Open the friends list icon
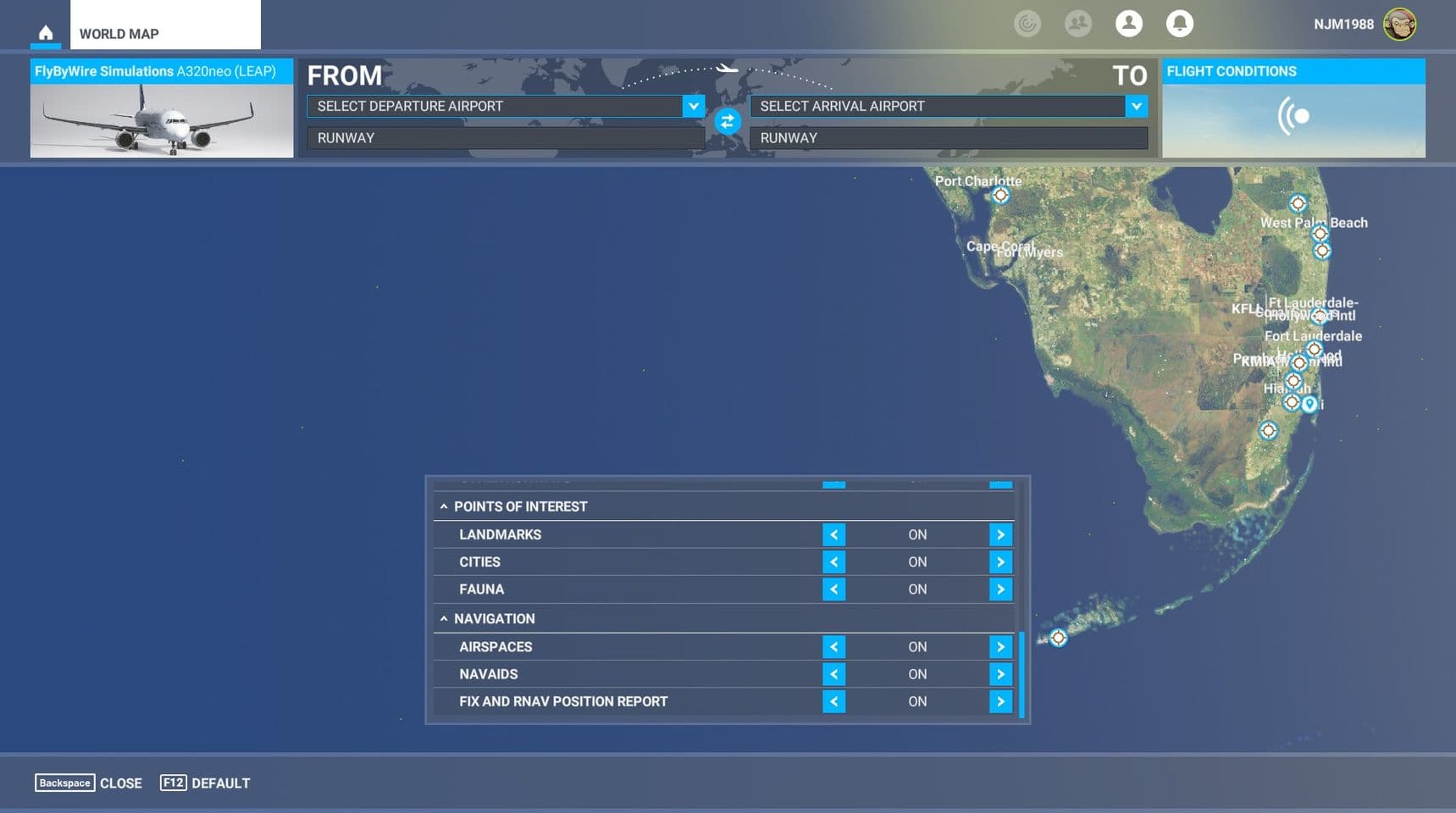The height and width of the screenshot is (813, 1456). (1077, 23)
